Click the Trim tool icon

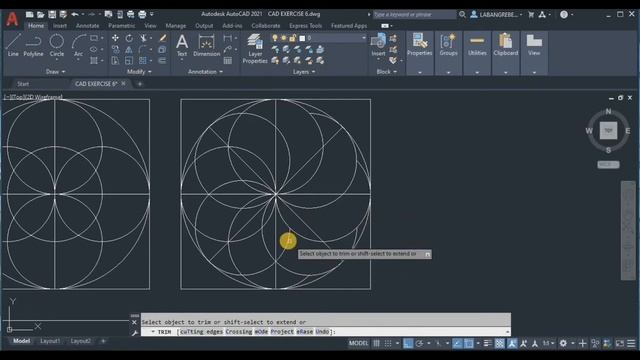click(x=143, y=38)
